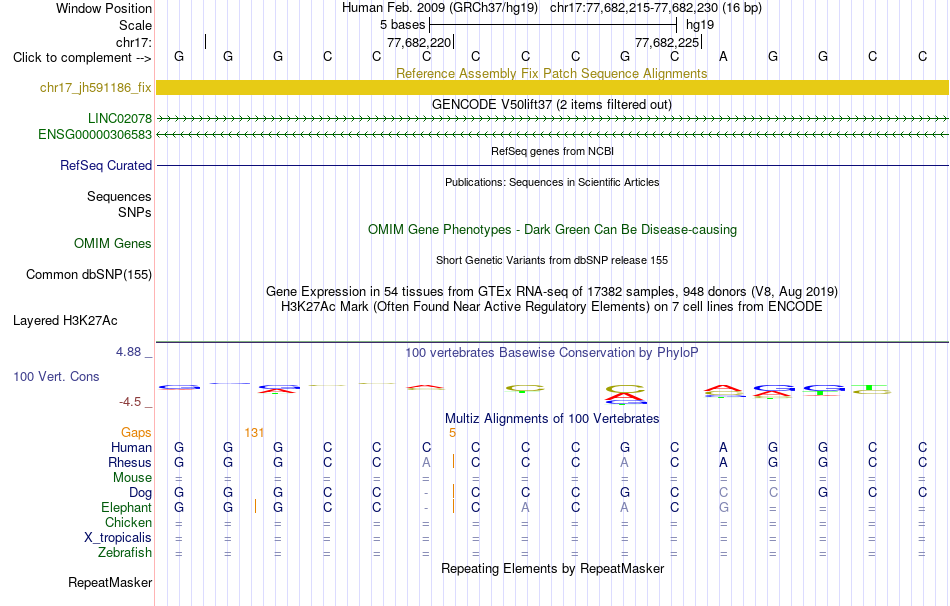
Task: Click the RefSeq genes from NCBI title
Action: click(552, 151)
